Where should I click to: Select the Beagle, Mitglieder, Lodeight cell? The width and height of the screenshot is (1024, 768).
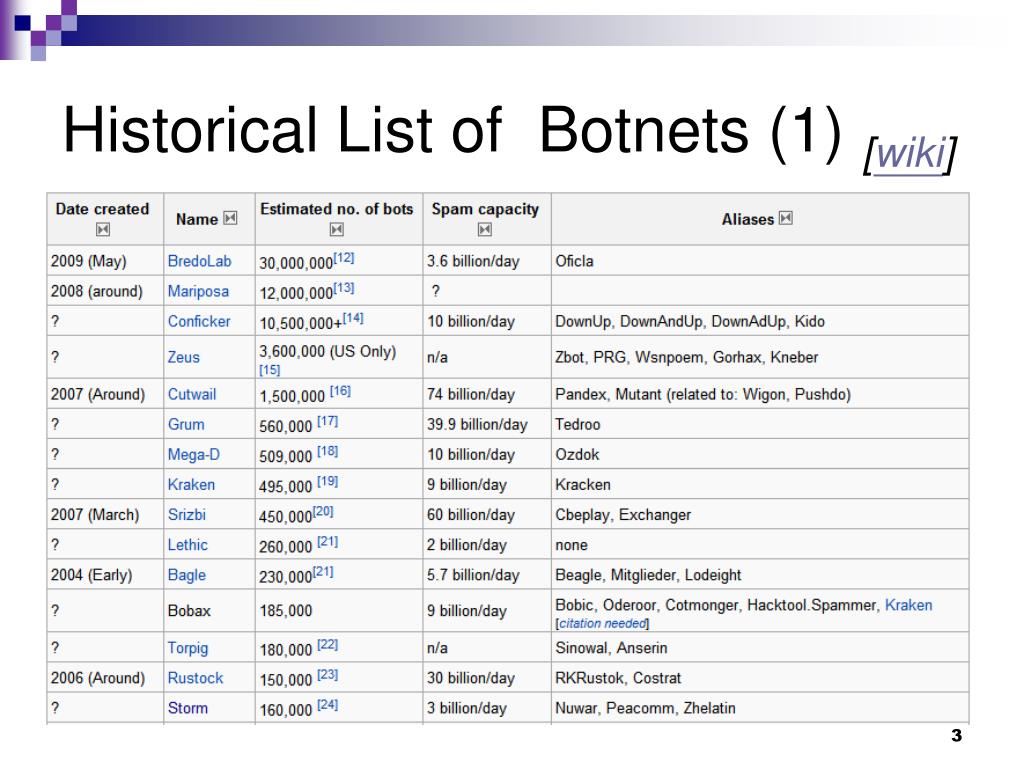tap(760, 575)
